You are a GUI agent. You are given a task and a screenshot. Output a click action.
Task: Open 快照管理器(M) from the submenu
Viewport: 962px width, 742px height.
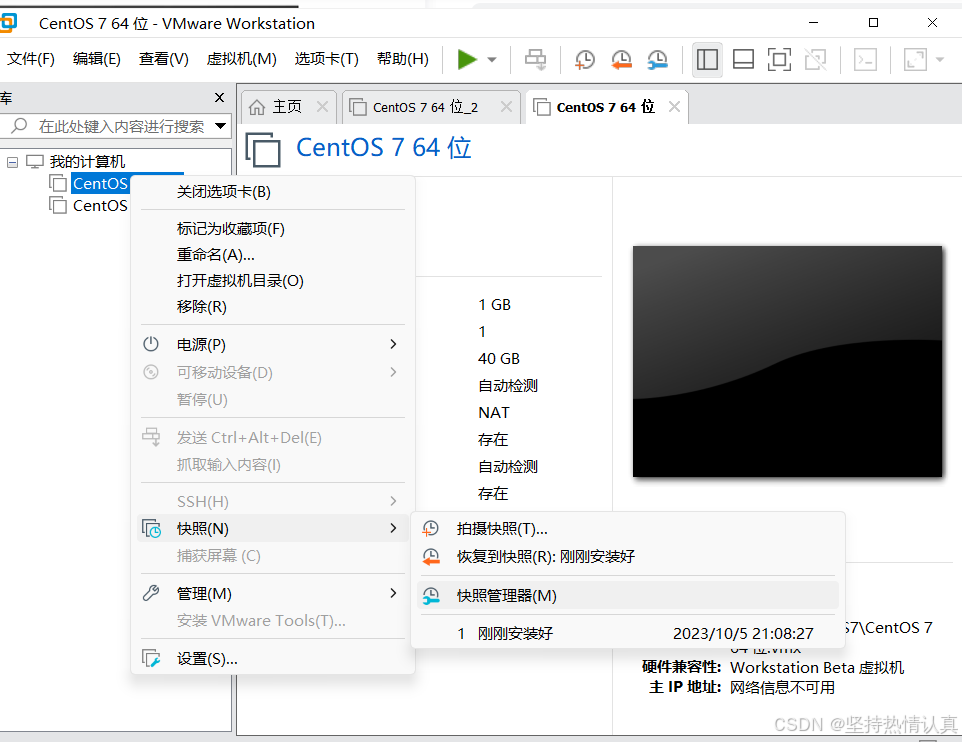[x=628, y=596]
